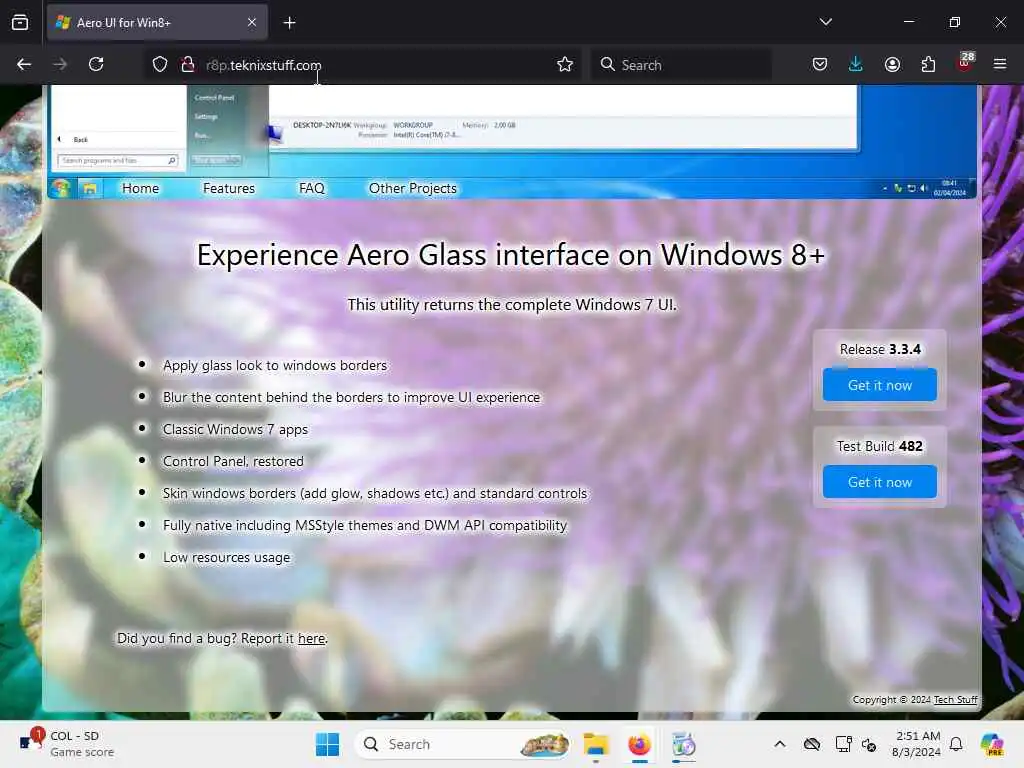The height and width of the screenshot is (768, 1024).
Task: Open the Firefox downloads panel
Action: pyautogui.click(x=856, y=64)
